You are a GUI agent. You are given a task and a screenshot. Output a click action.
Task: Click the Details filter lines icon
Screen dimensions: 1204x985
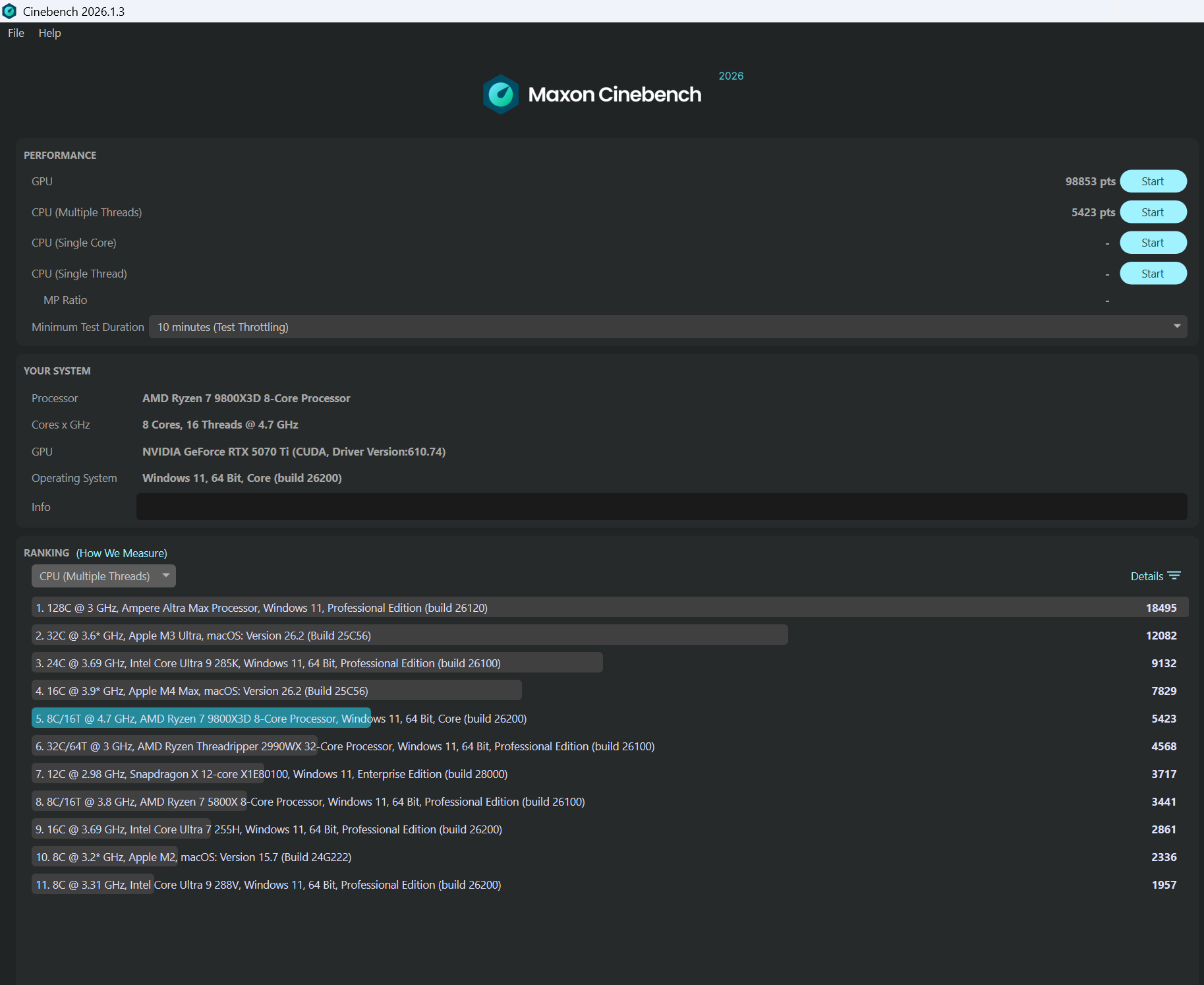tap(1174, 576)
